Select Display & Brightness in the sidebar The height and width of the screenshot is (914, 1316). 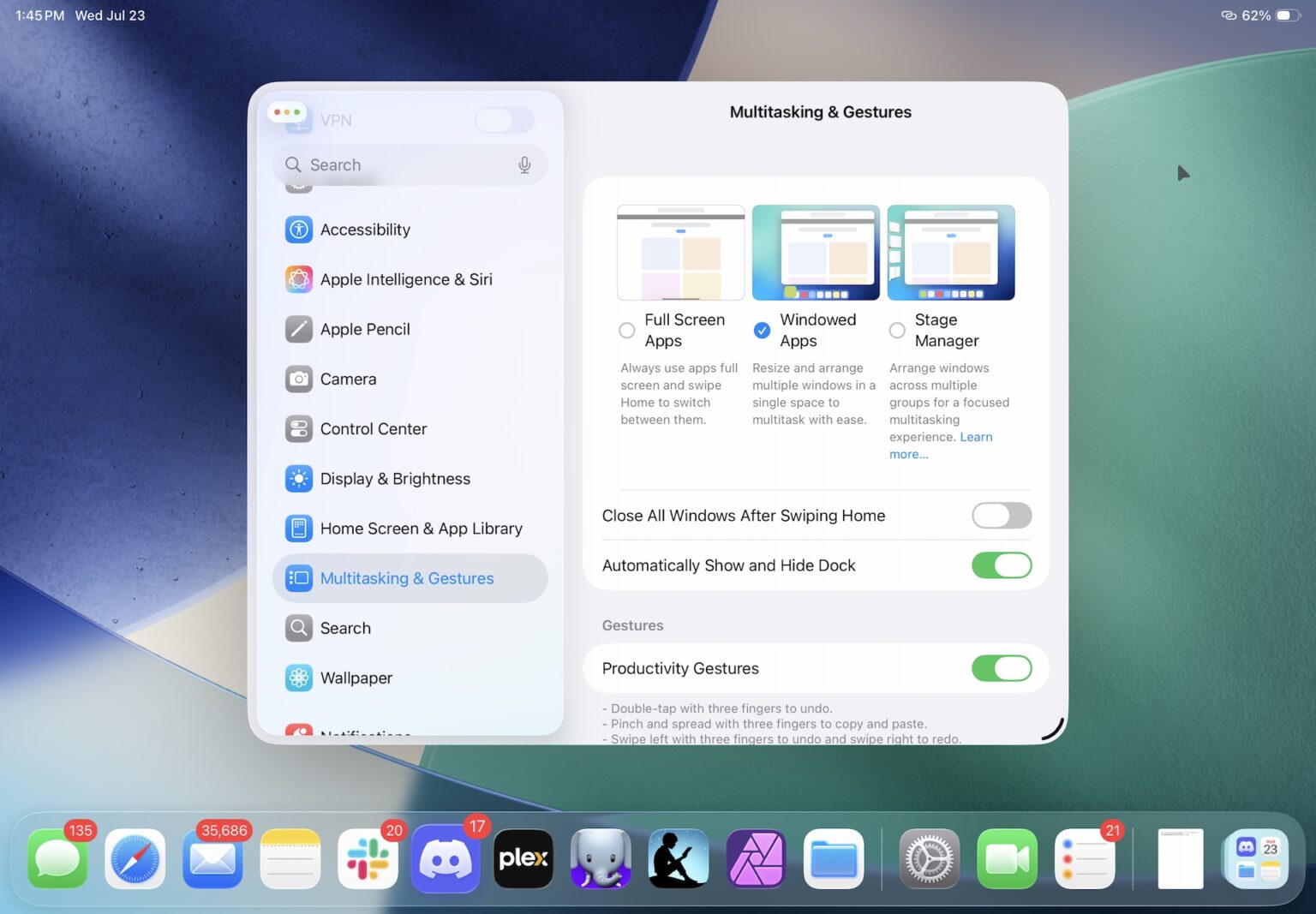click(395, 479)
